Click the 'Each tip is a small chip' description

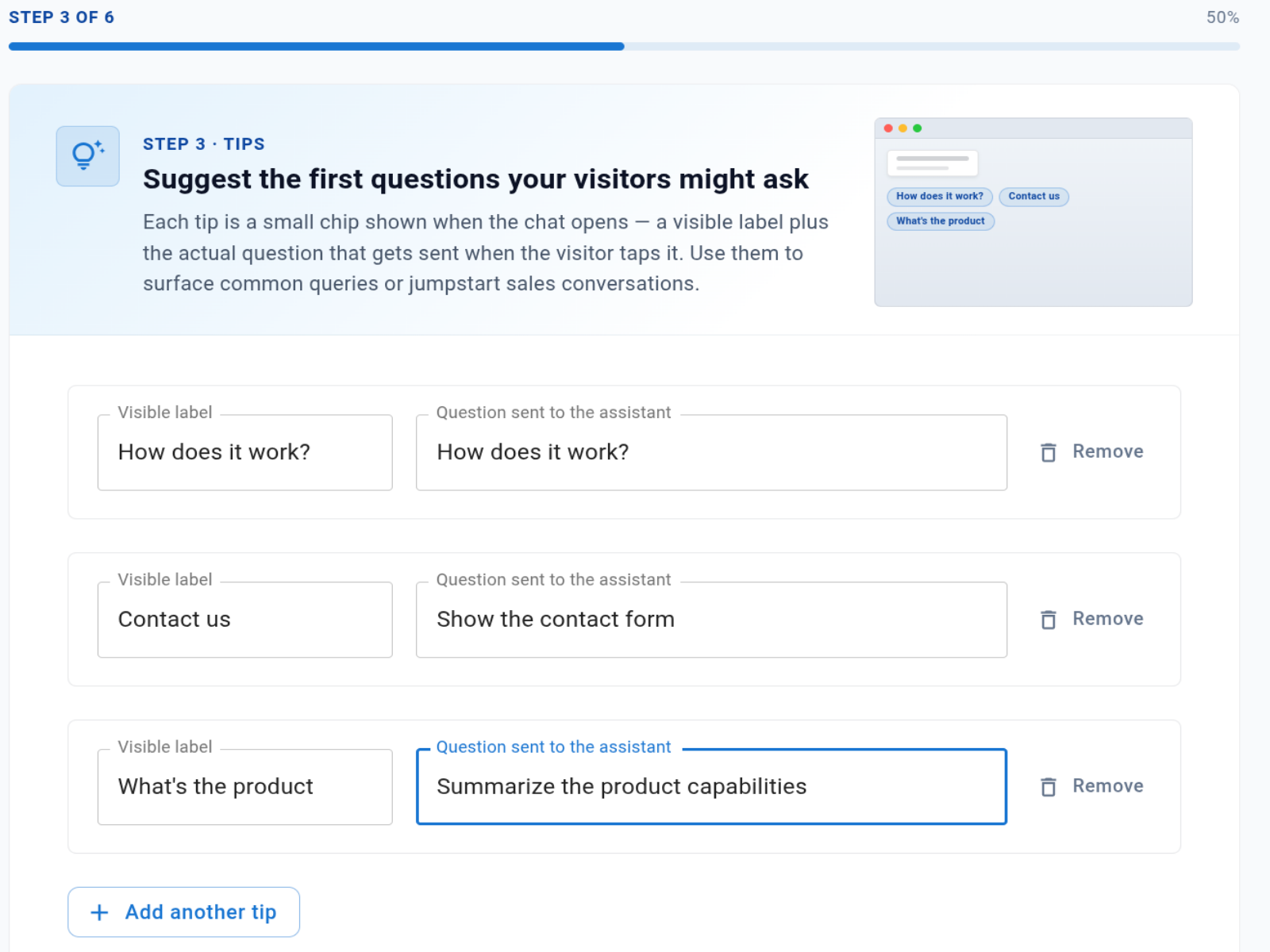click(x=486, y=253)
